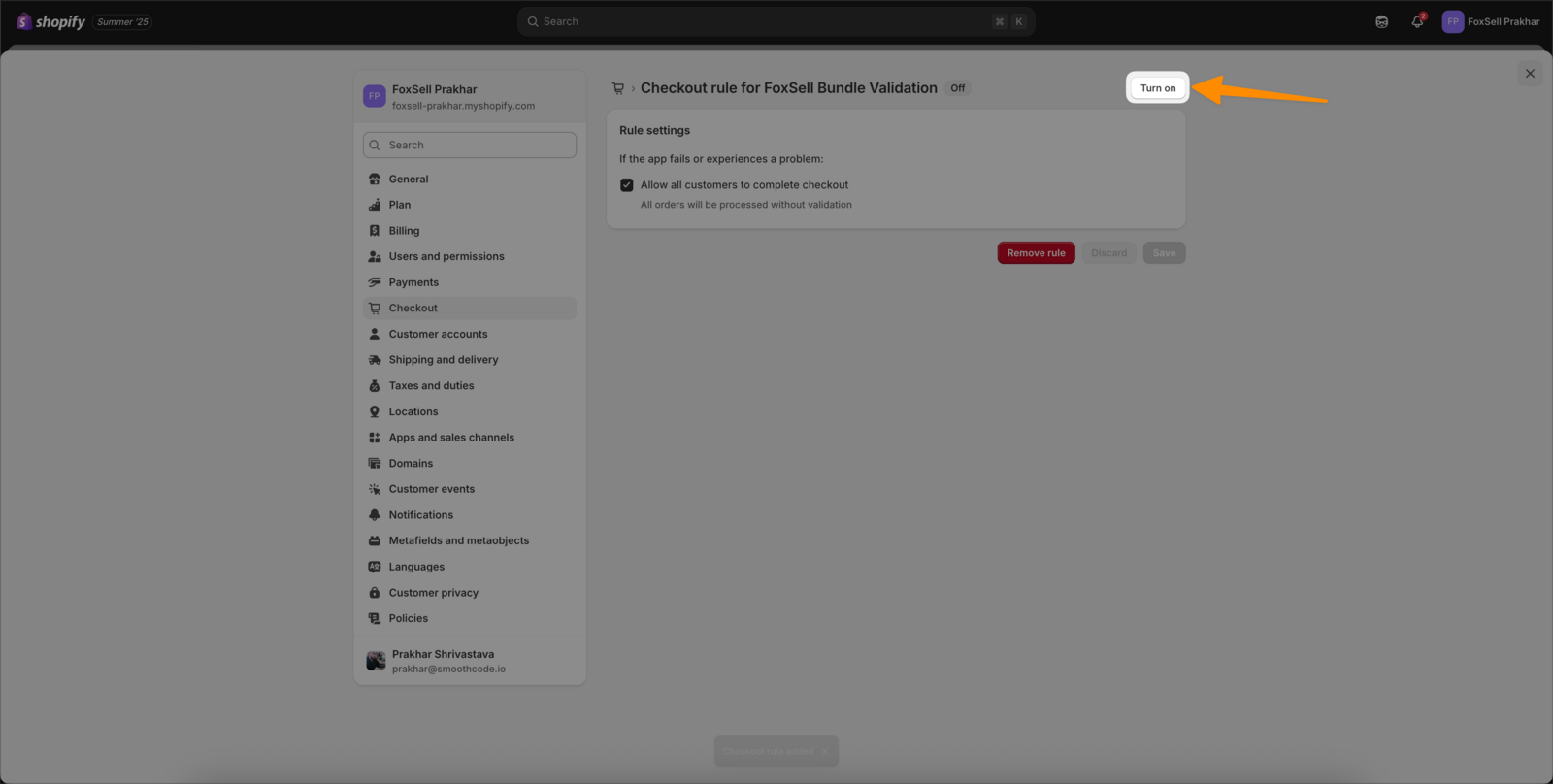Open General settings
Image resolution: width=1553 pixels, height=784 pixels.
point(470,179)
